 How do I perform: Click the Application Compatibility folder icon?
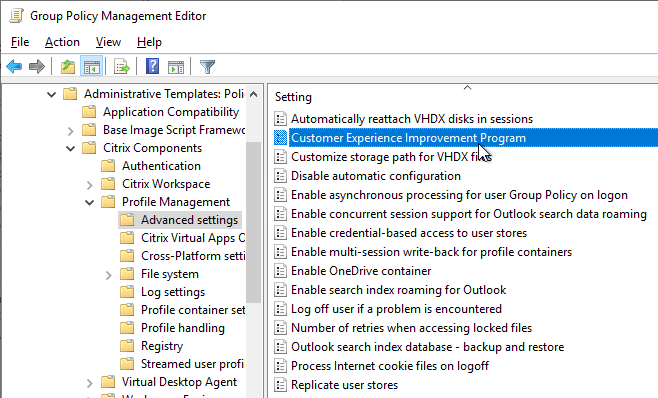89,112
